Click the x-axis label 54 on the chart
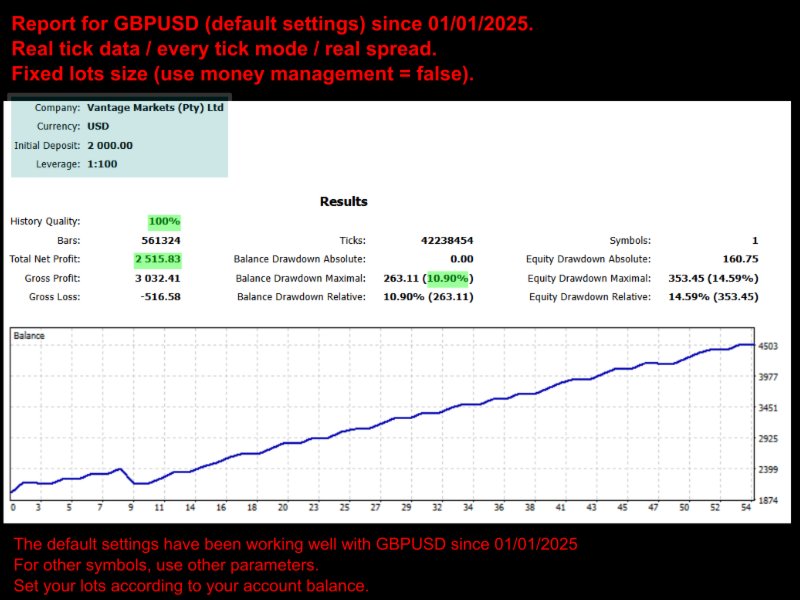Viewport: 800px width, 600px height. 746,507
